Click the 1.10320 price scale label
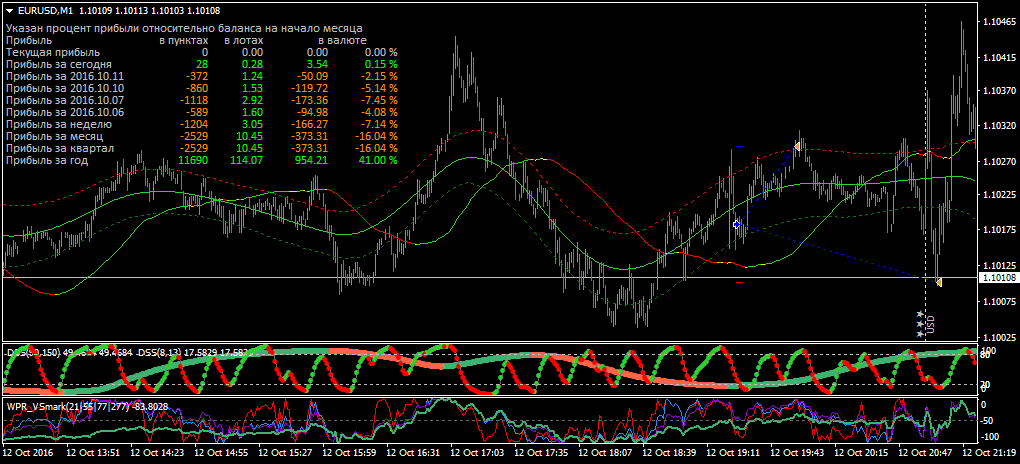 coord(1000,125)
